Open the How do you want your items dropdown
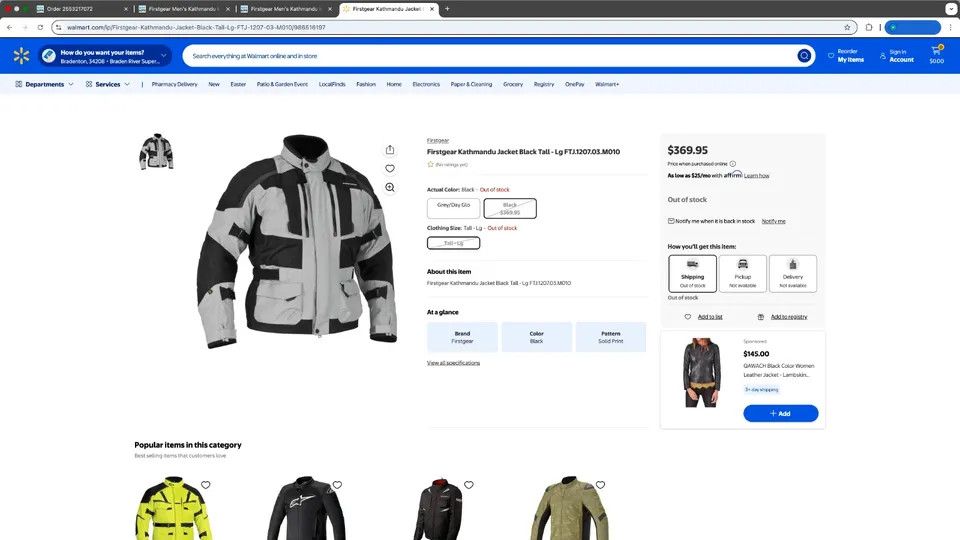Viewport: 960px width, 540px height. click(105, 56)
